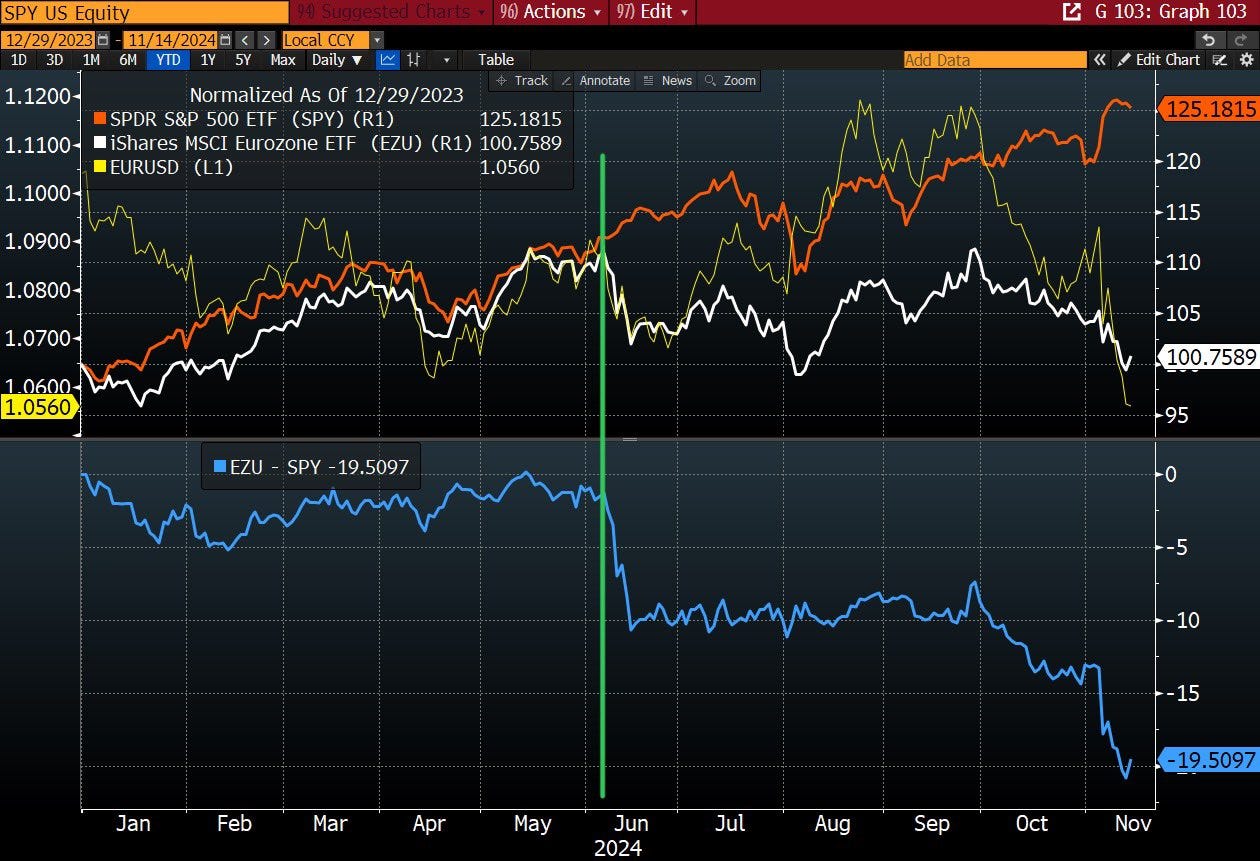Select the bar/candle chart type icon

pos(413,60)
